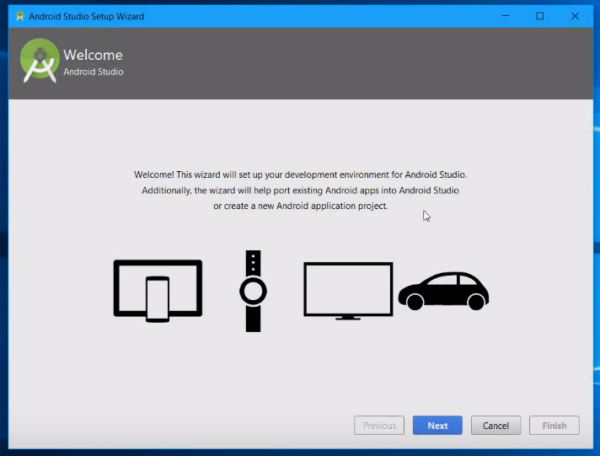Click the "Welcome! This wizard will set up" line

tap(300, 174)
